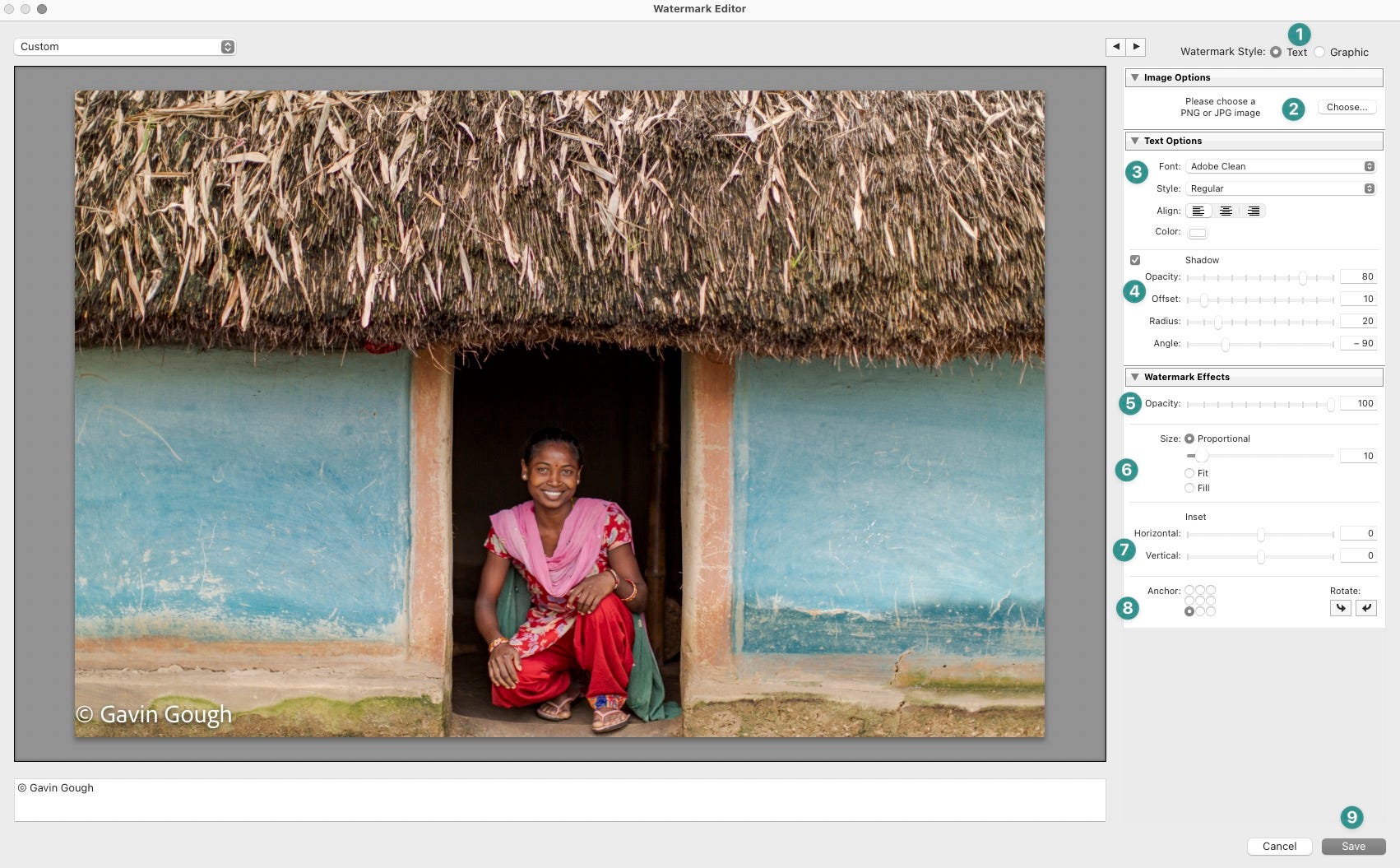Image resolution: width=1400 pixels, height=868 pixels.
Task: Set anchor to bottom-right point
Action: click(x=1211, y=611)
